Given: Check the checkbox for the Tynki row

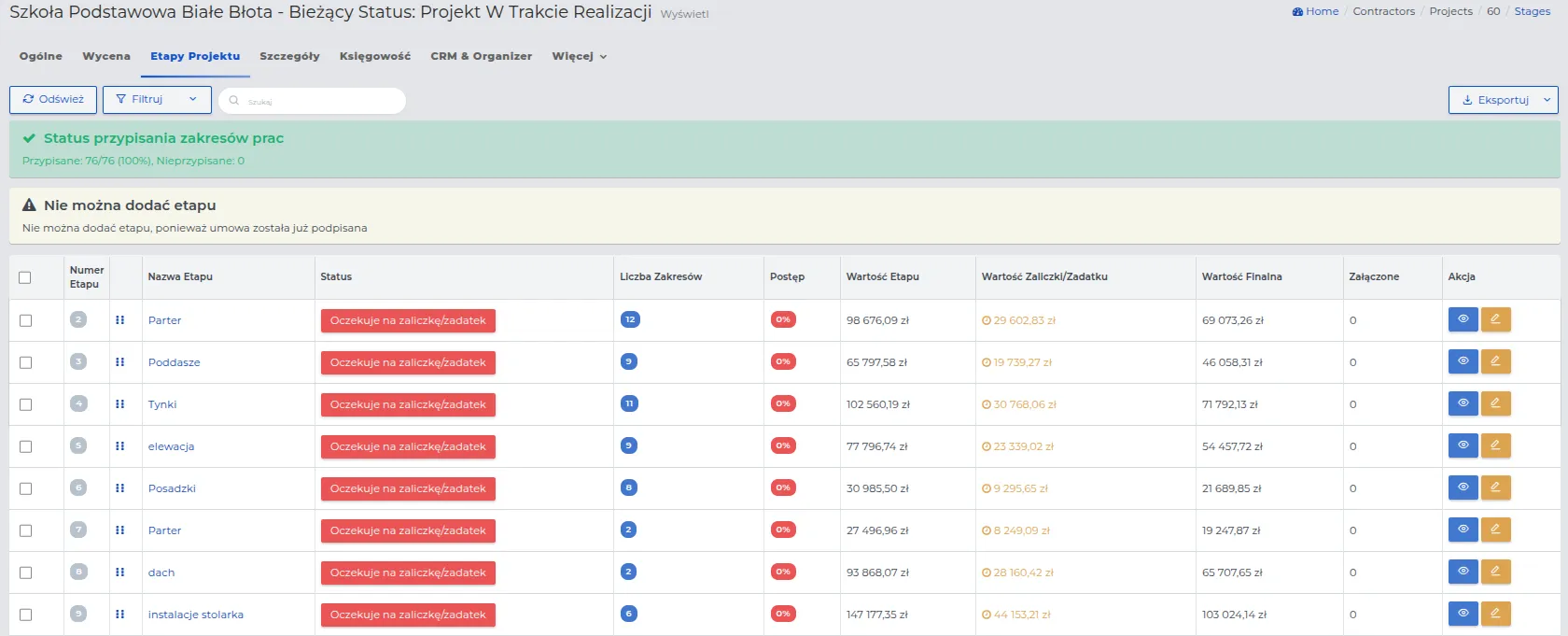Looking at the screenshot, I should pyautogui.click(x=26, y=404).
